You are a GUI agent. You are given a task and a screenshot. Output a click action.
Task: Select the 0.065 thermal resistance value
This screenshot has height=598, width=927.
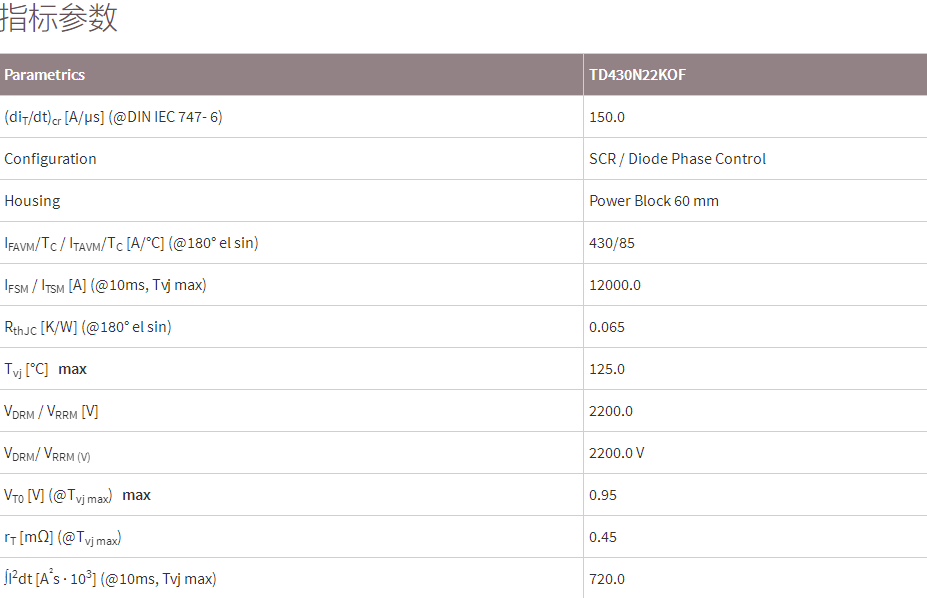[606, 327]
